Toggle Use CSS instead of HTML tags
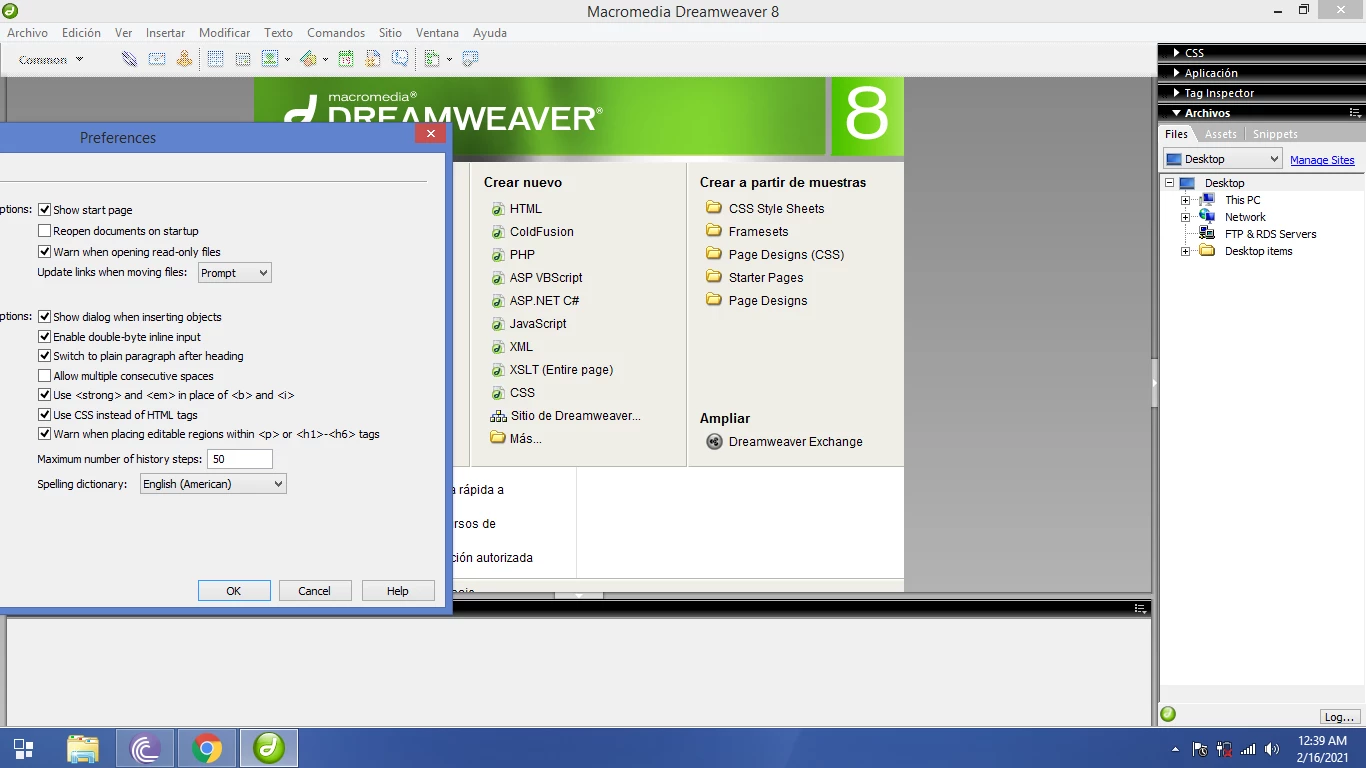1366x768 pixels. point(44,415)
